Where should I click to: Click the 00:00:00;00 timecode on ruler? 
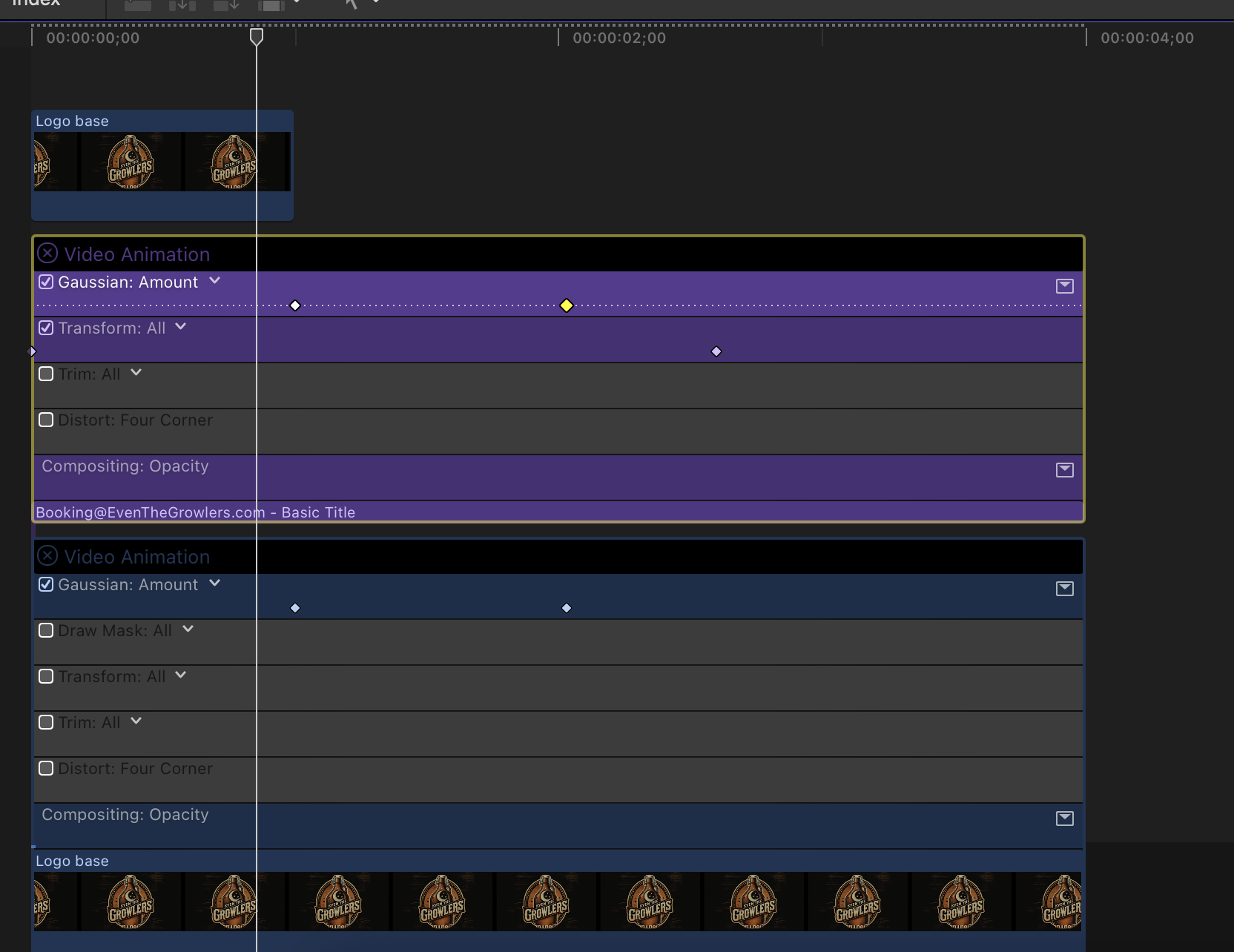93,38
